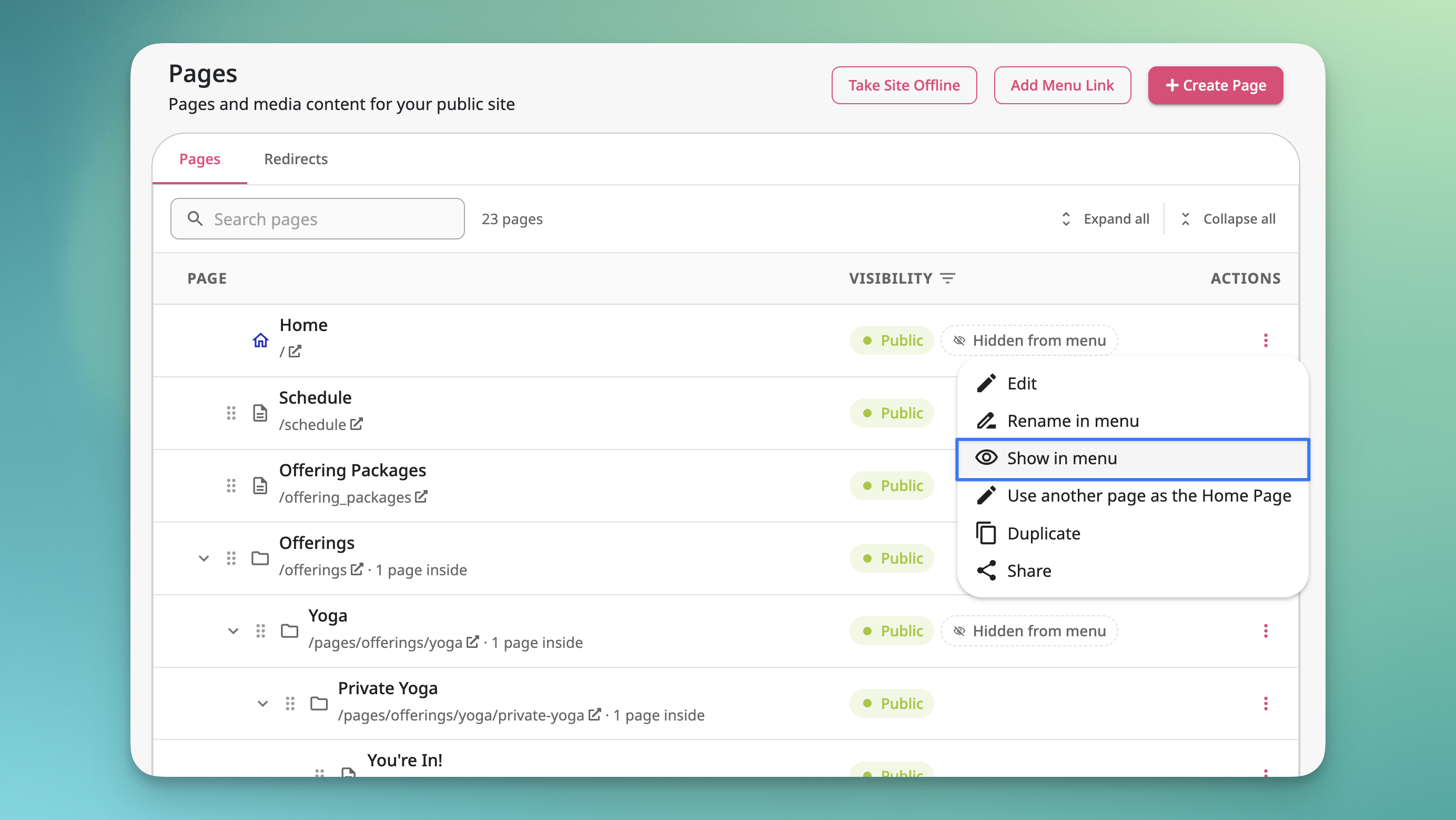Open the Yoga page external link icon
The image size is (1456, 820).
(x=472, y=642)
